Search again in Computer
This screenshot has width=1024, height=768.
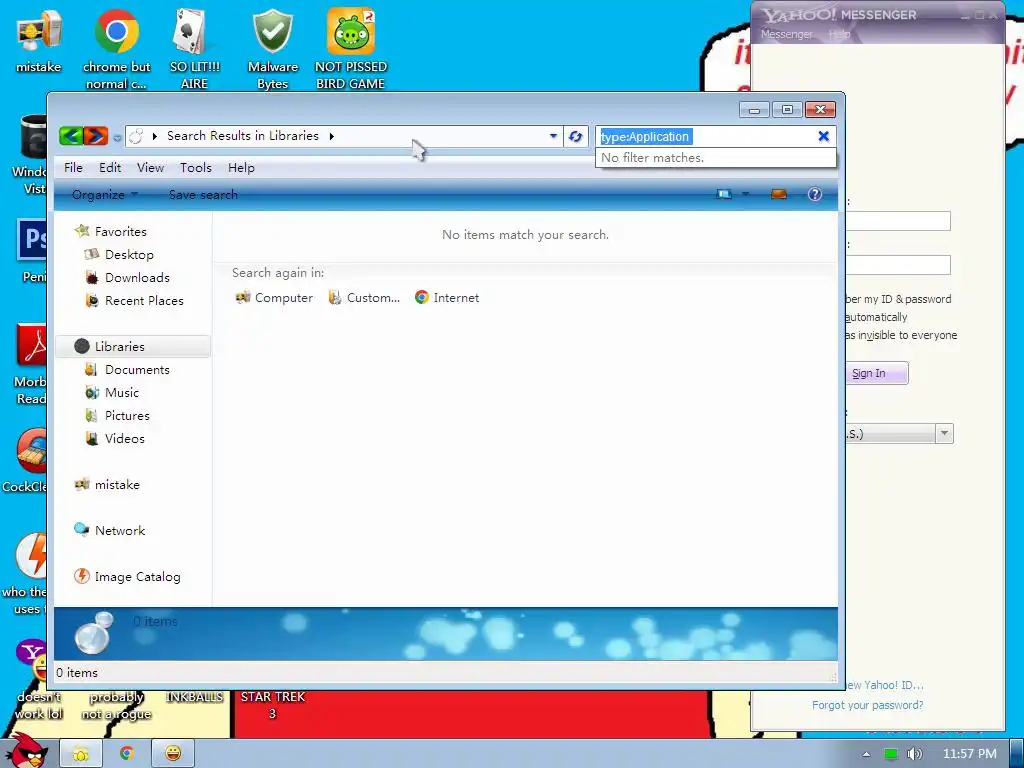click(x=274, y=298)
